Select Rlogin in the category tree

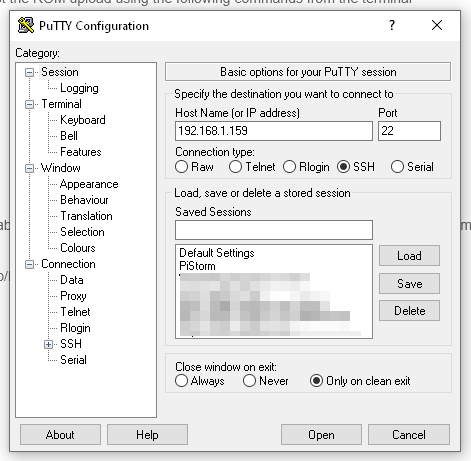point(75,328)
